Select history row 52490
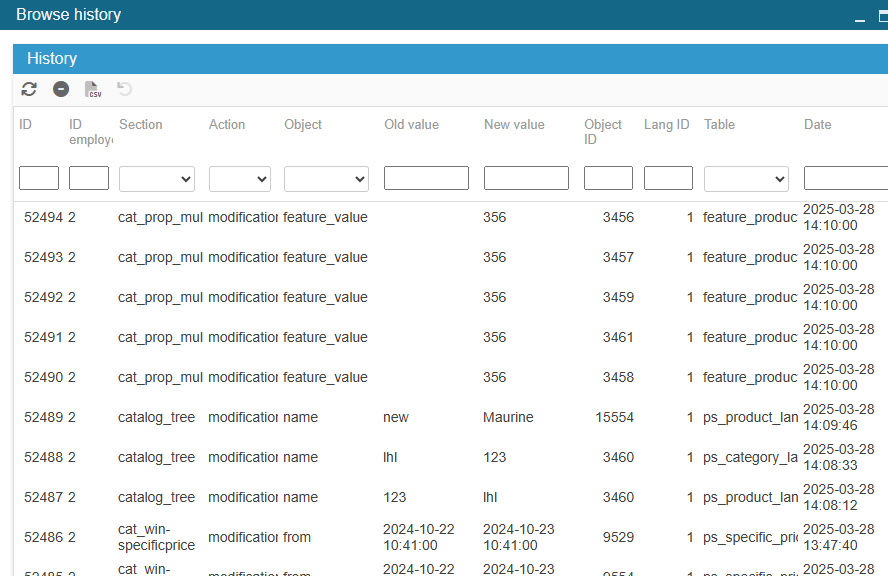 pos(450,377)
